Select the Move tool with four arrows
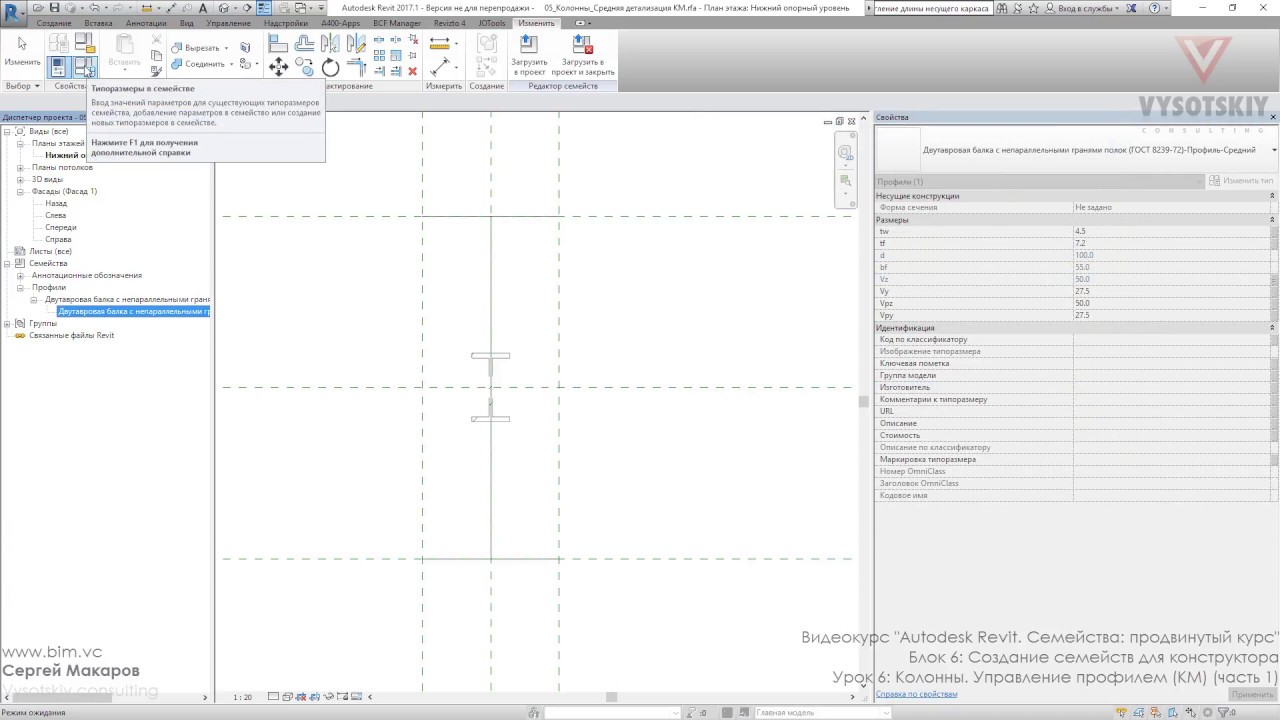 click(278, 67)
